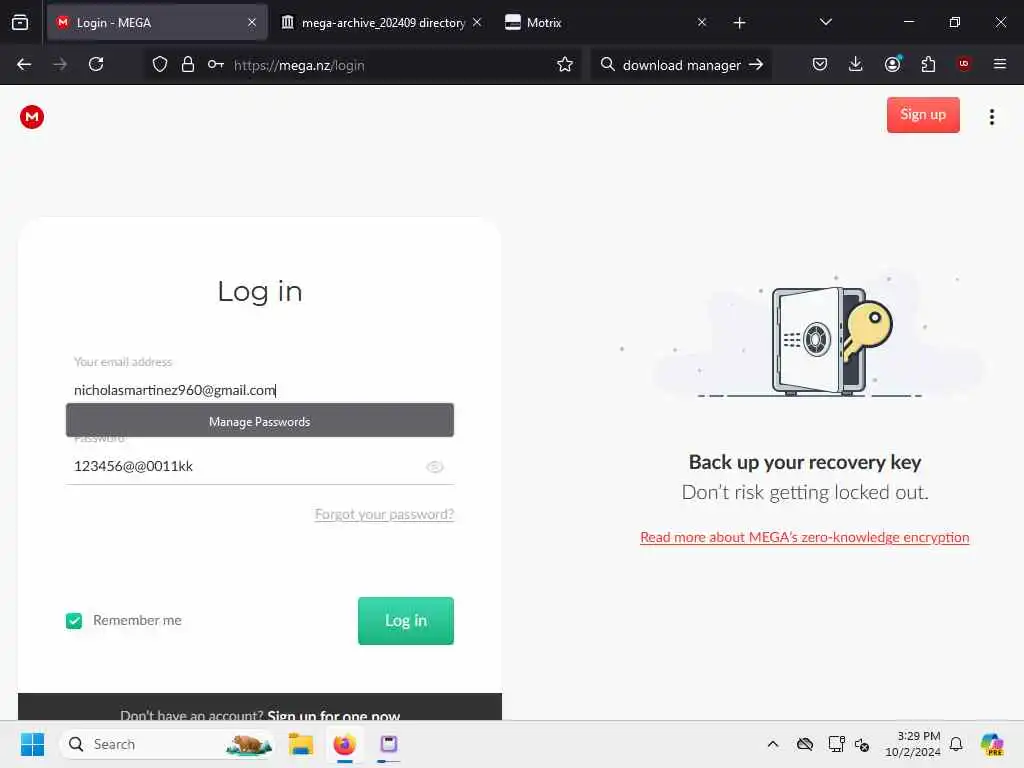Click the taskbar Search box
Image resolution: width=1024 pixels, height=768 pixels.
click(167, 744)
